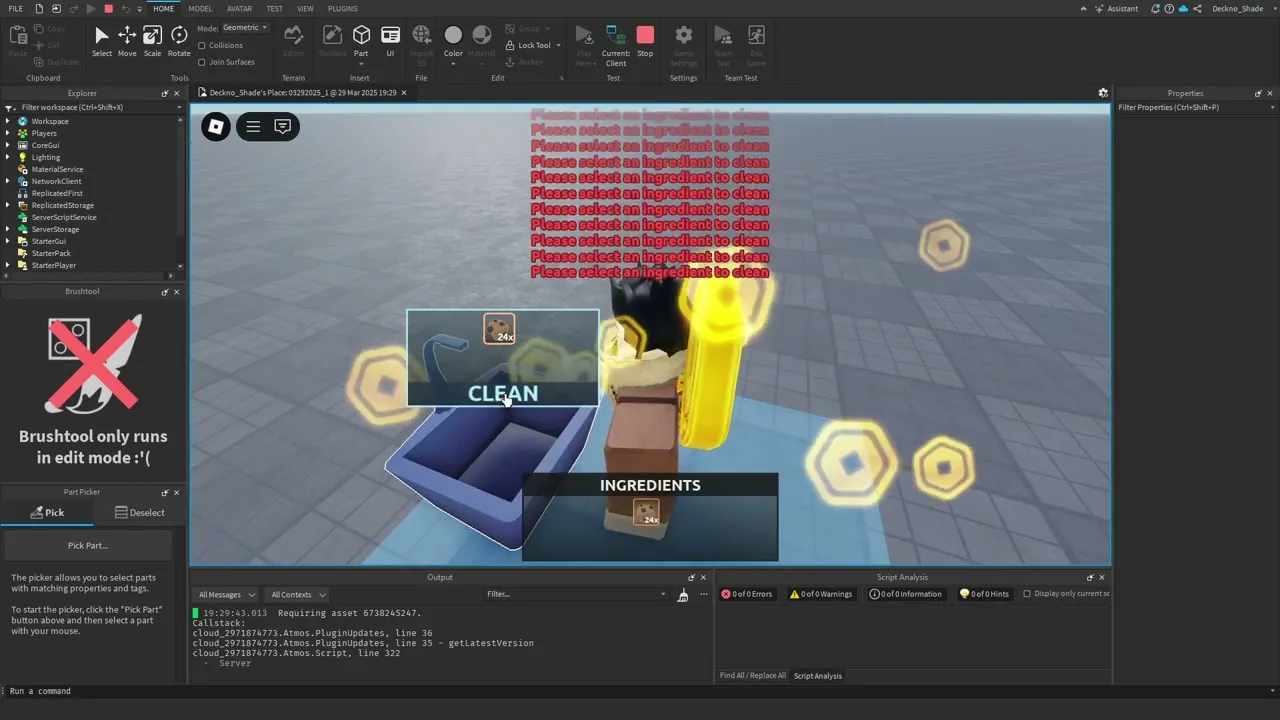The width and height of the screenshot is (1280, 720).
Task: Open Find All / Replace All tab
Action: coord(753,676)
